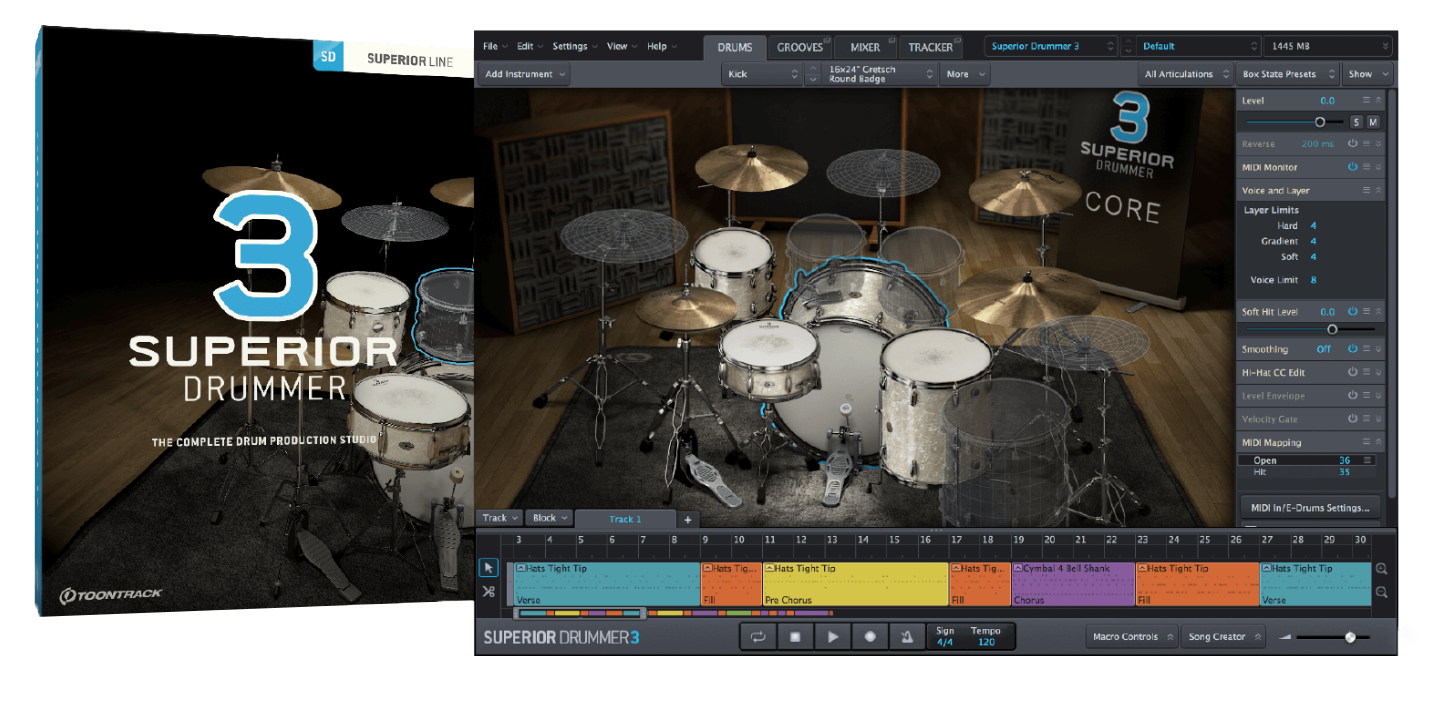This screenshot has width=1438, height=703.
Task: Open the Add Instrument dropdown
Action: point(525,74)
